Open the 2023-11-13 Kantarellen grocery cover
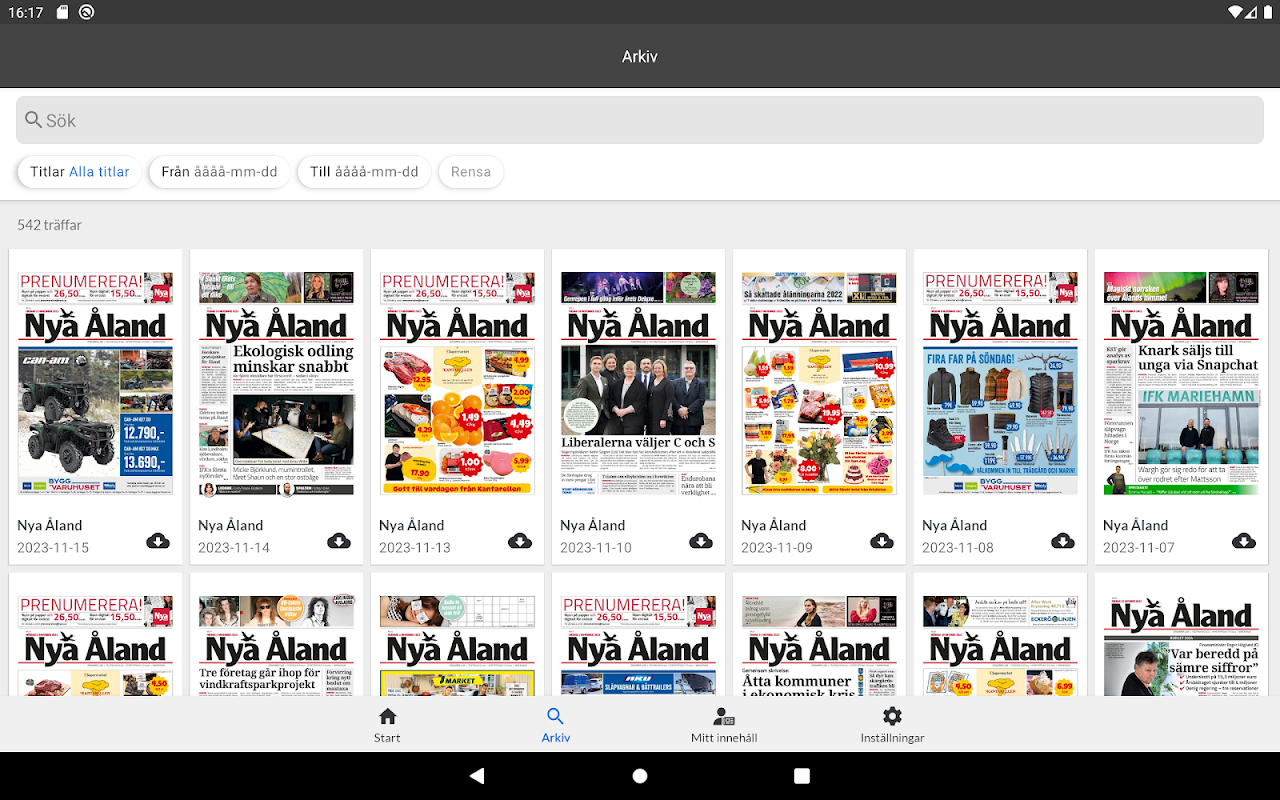This screenshot has width=1280, height=800. 458,383
